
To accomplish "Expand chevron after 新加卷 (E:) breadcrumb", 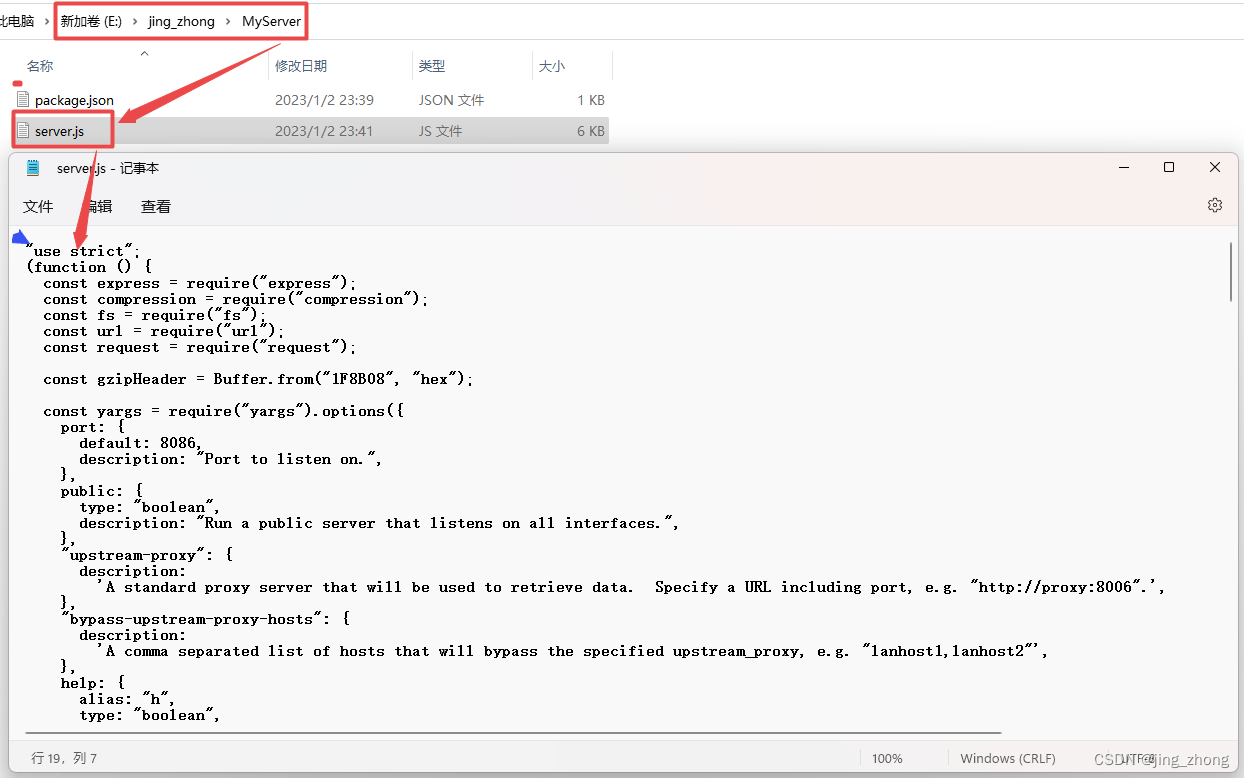I will click(x=135, y=21).
